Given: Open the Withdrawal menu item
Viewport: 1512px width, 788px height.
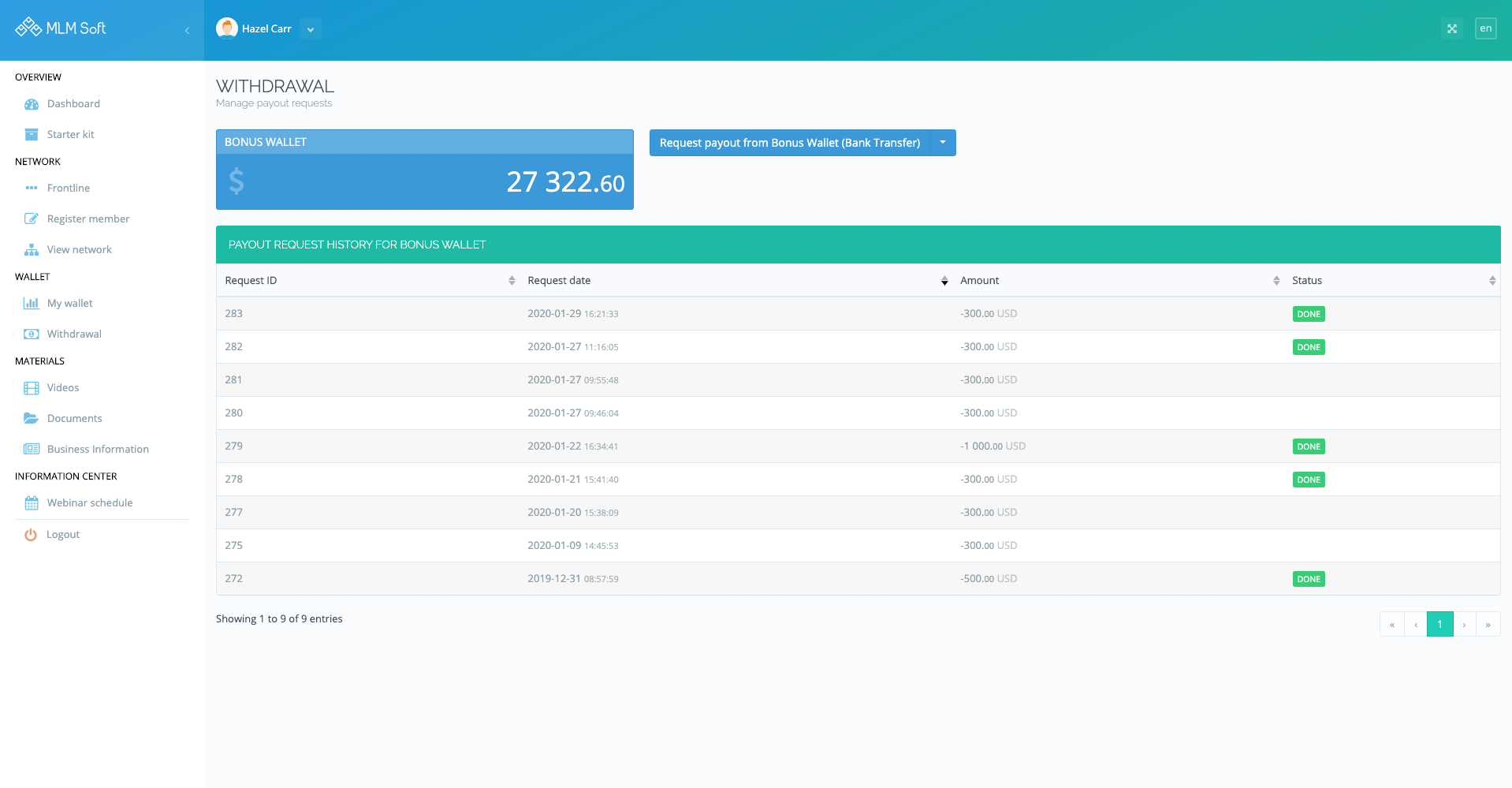Looking at the screenshot, I should tap(74, 334).
